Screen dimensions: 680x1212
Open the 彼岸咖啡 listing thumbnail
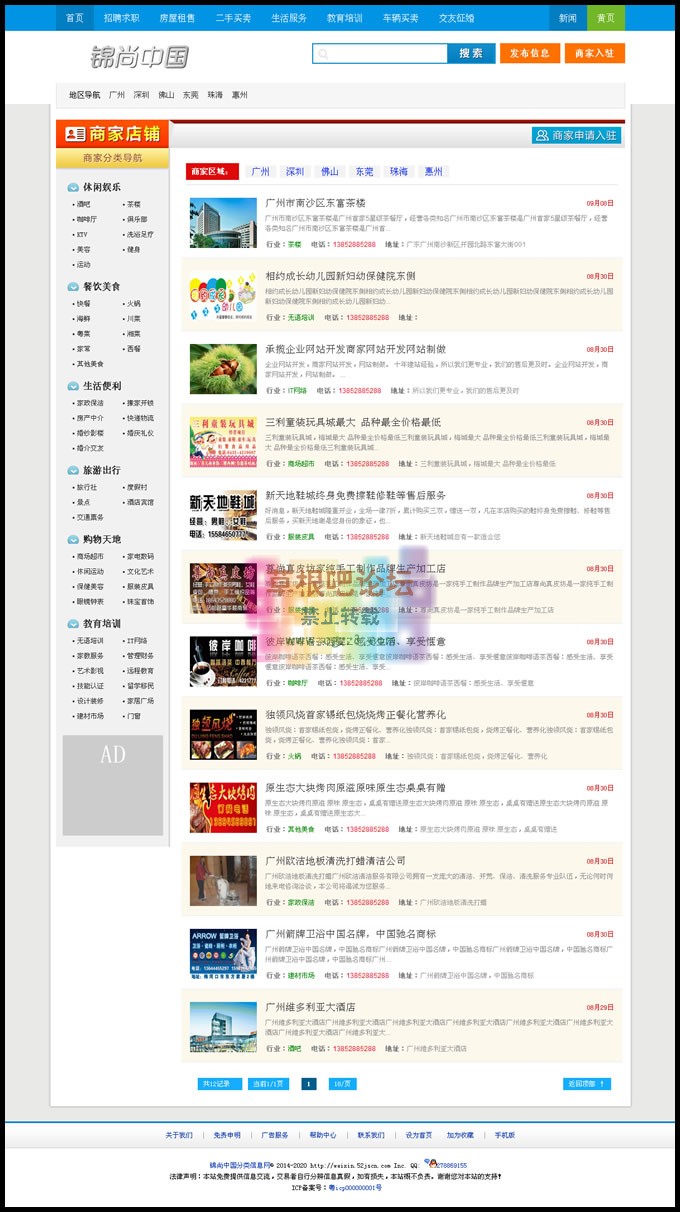point(223,661)
